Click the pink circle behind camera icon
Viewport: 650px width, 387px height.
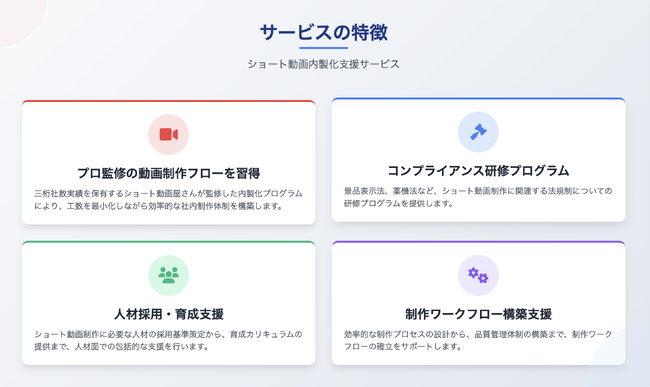(169, 134)
